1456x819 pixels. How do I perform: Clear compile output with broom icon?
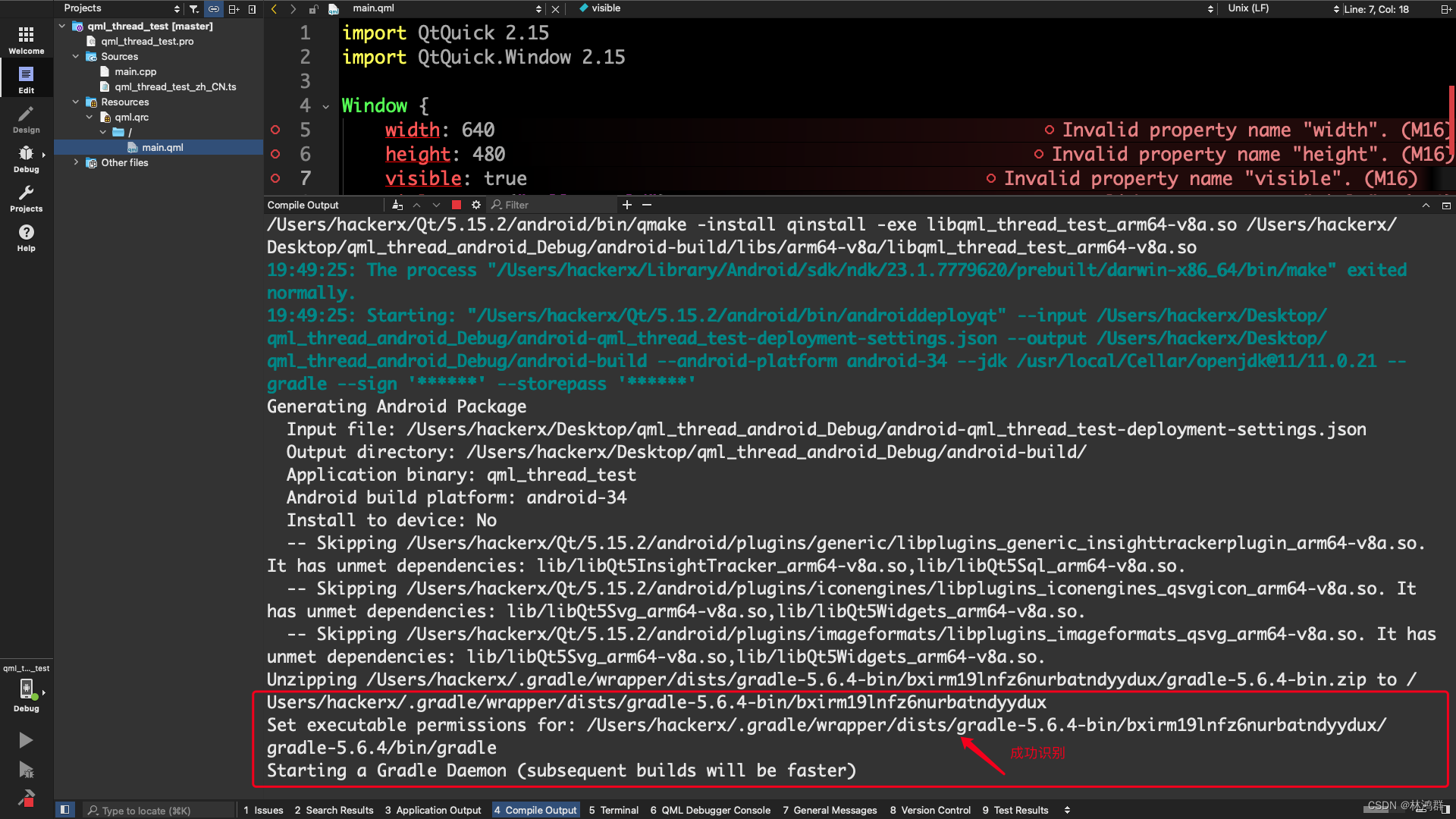[x=397, y=205]
